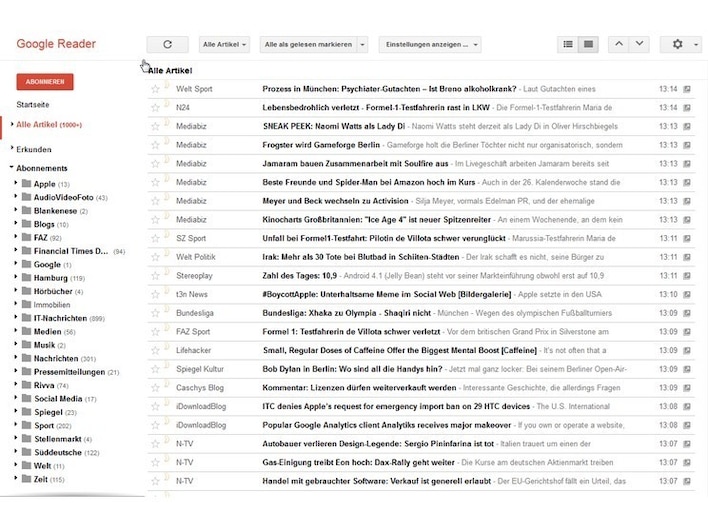
Task: Open original page icon for Dax-Rally article
Action: click(687, 462)
